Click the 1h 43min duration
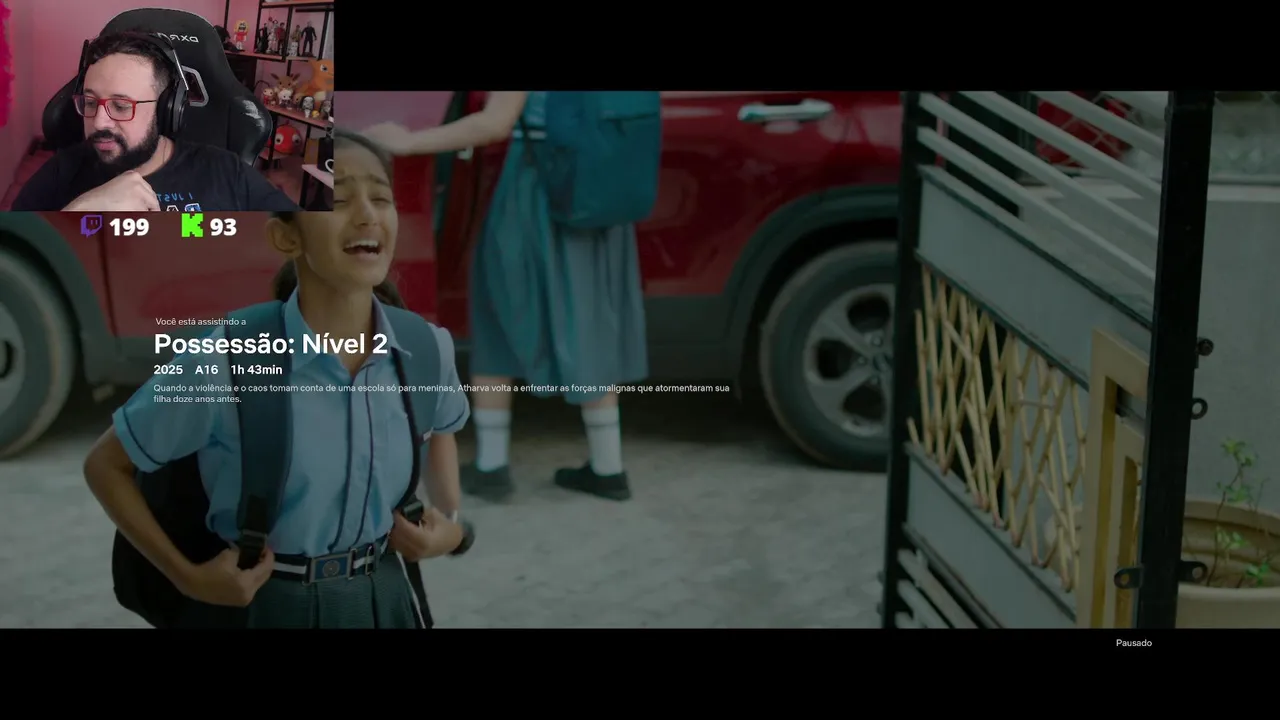1280x720 pixels. click(256, 370)
